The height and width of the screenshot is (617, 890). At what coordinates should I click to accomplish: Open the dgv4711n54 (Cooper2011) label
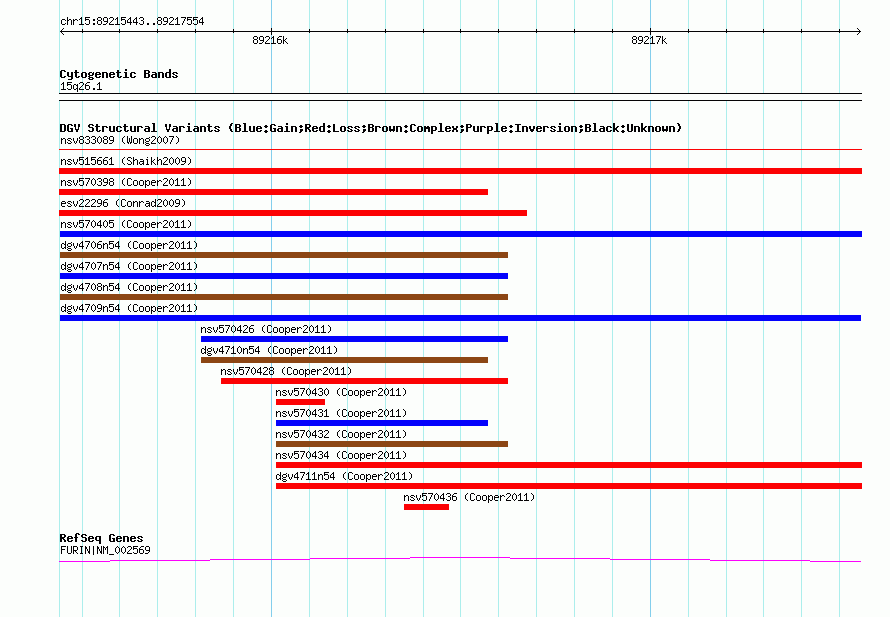344,476
